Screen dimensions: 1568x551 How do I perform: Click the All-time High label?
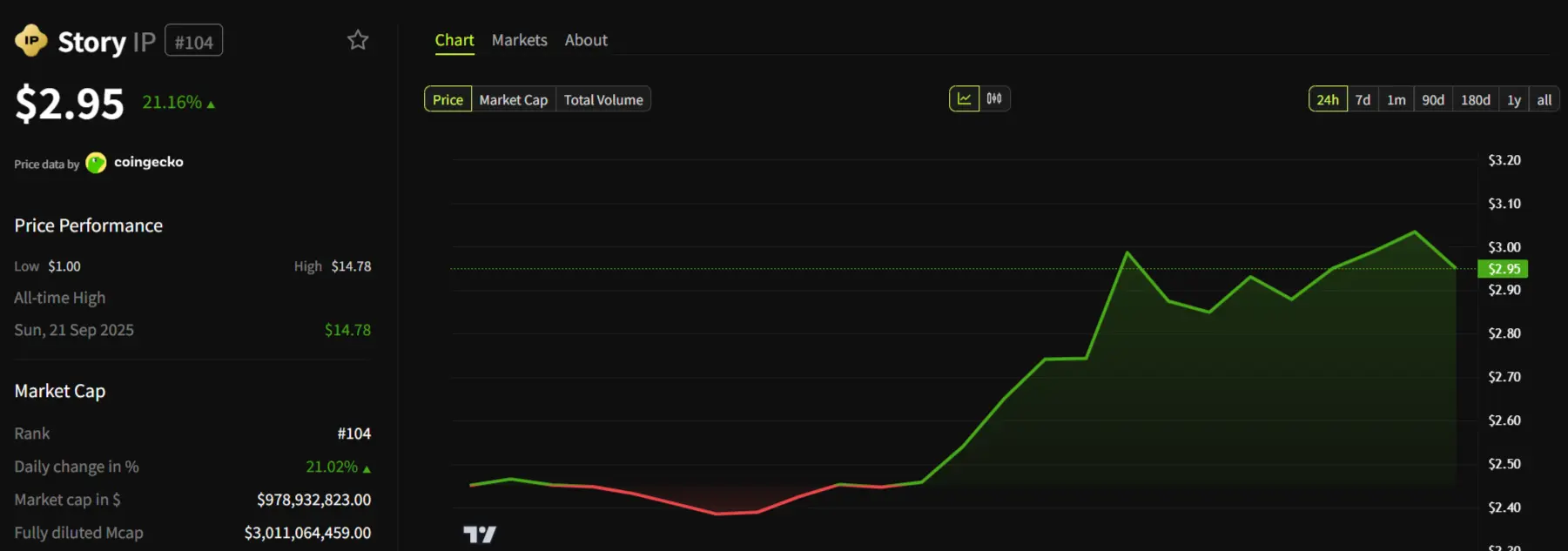(60, 298)
